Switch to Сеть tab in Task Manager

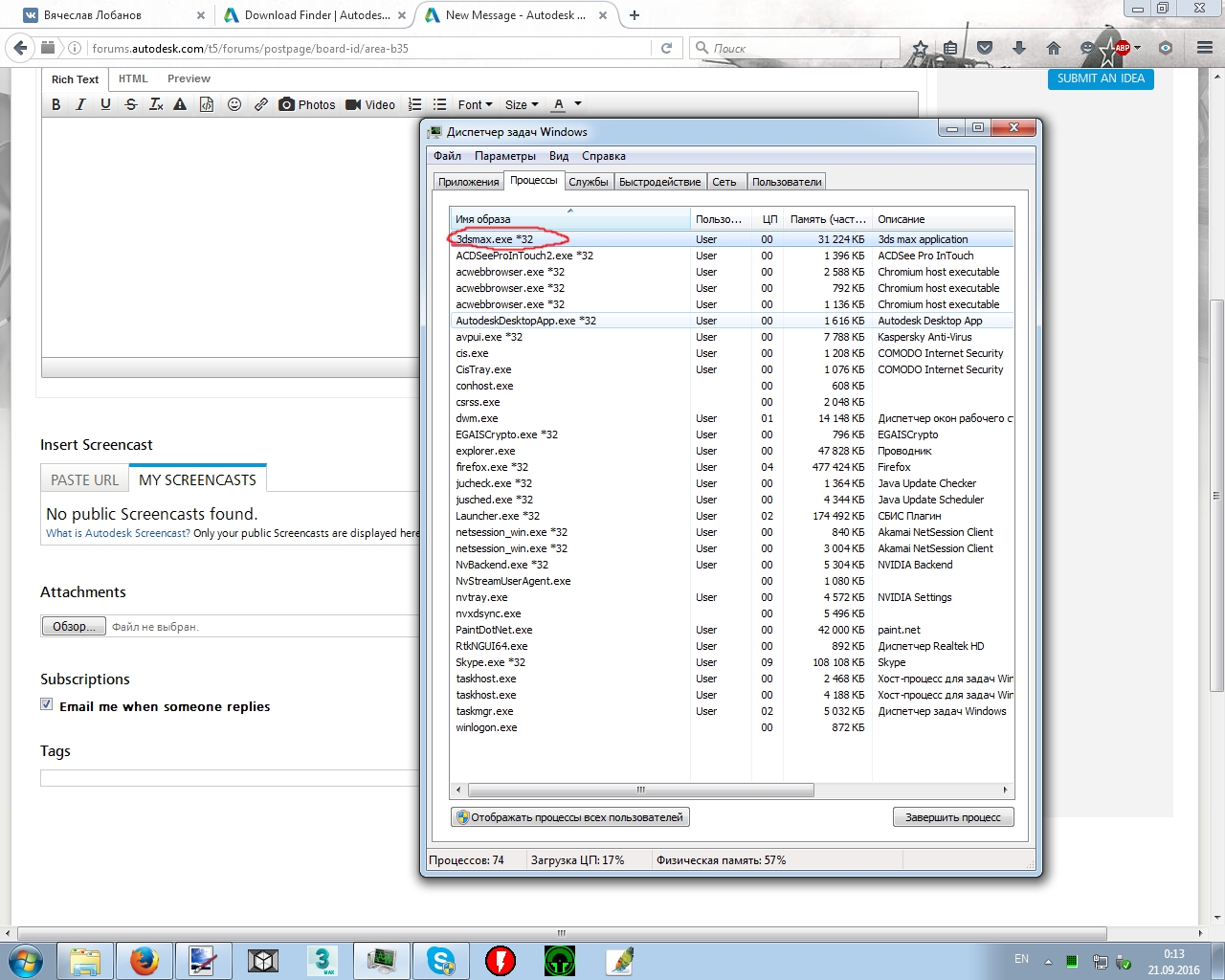(x=724, y=182)
